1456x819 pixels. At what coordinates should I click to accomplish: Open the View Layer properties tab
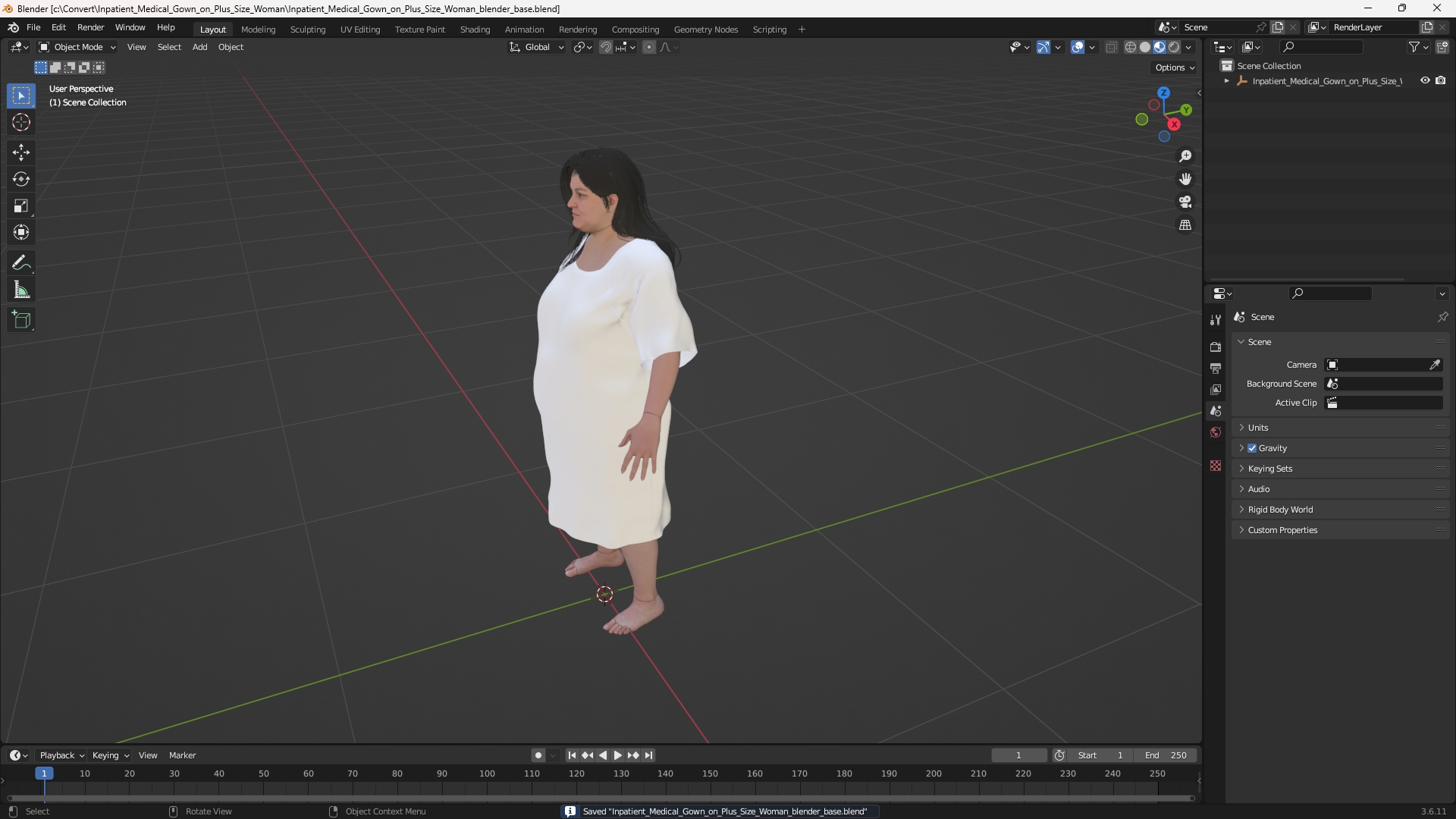pos(1216,389)
